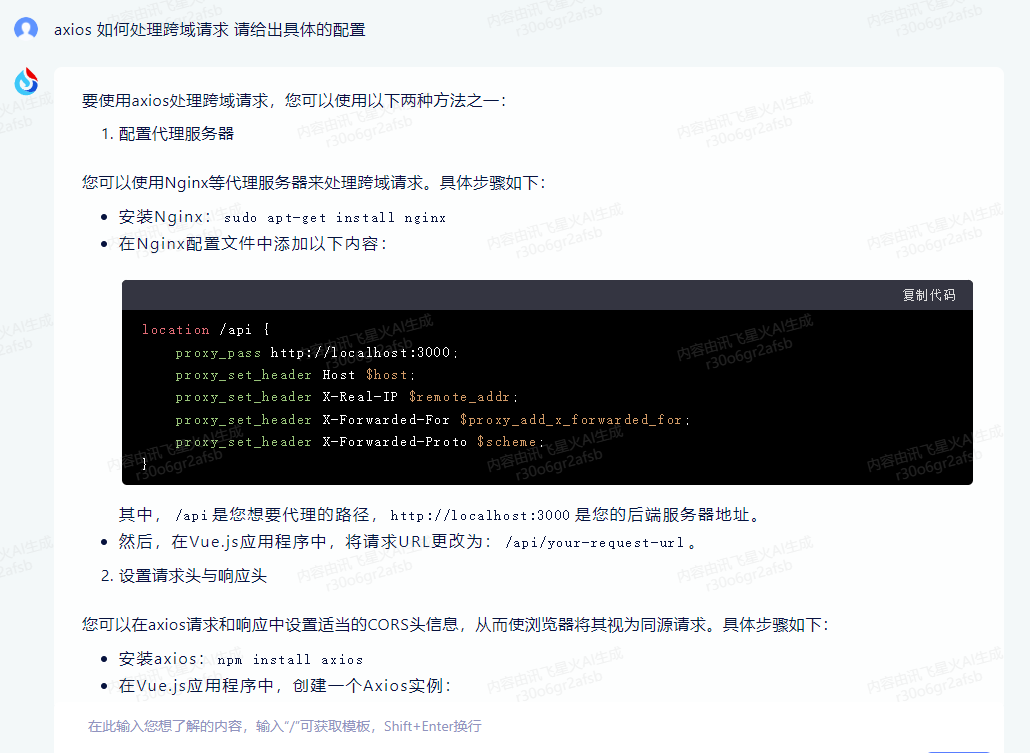Click the code line location /api
The image size is (1030, 753).
(x=206, y=329)
